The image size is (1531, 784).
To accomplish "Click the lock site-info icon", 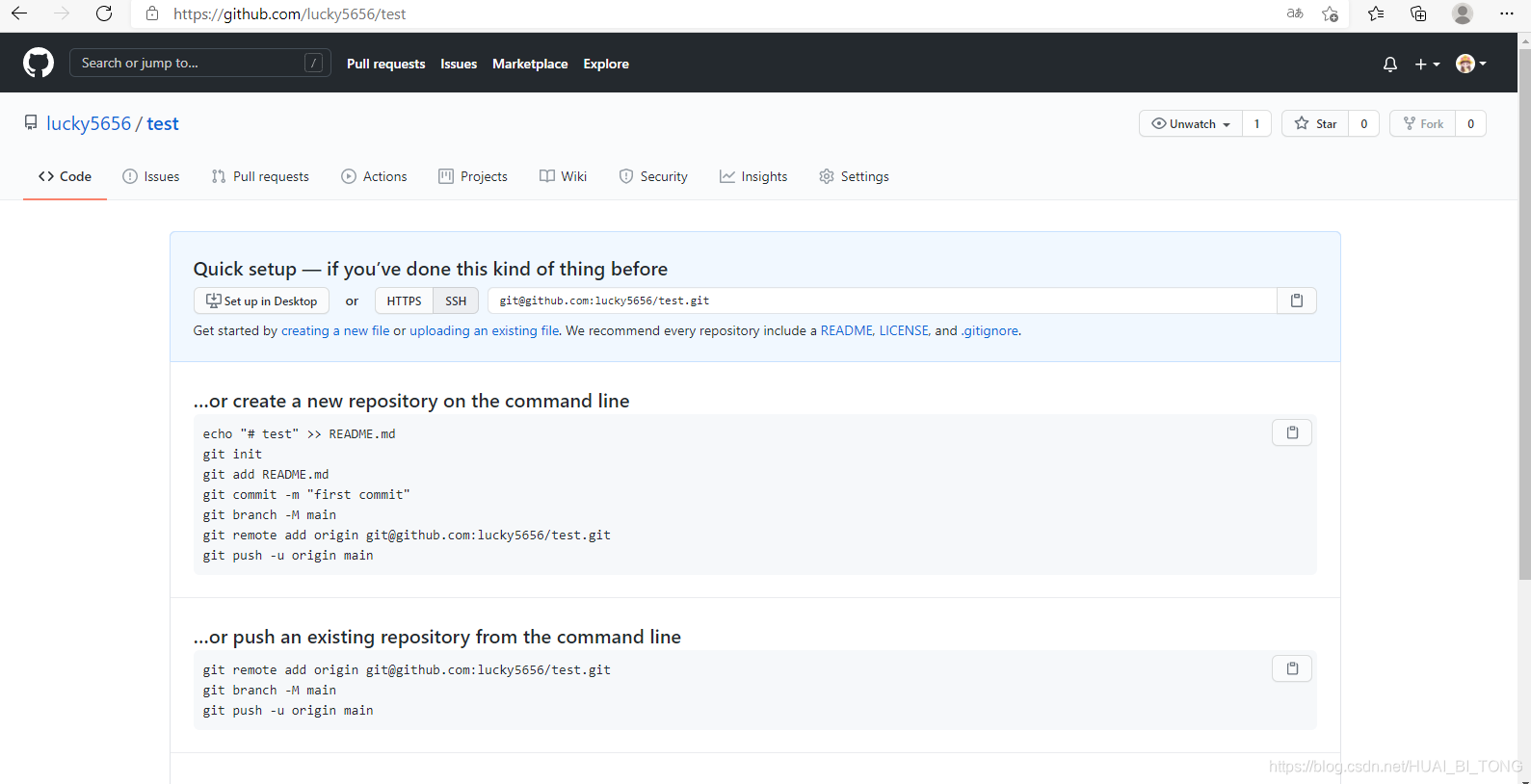I will click(152, 13).
